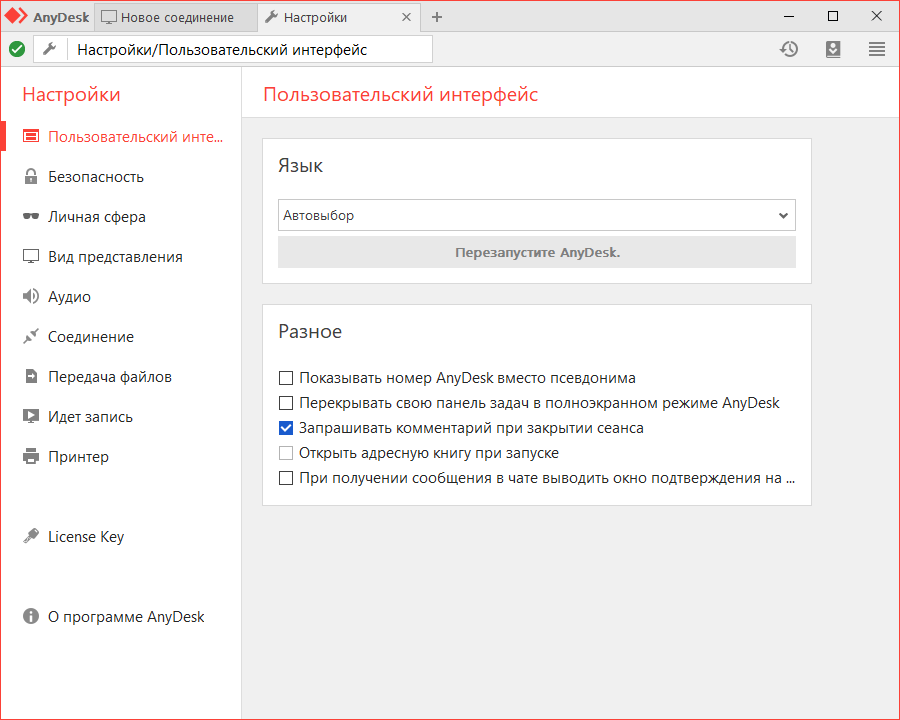Add a new tab with plus button
This screenshot has height=720, width=900.
[x=437, y=17]
